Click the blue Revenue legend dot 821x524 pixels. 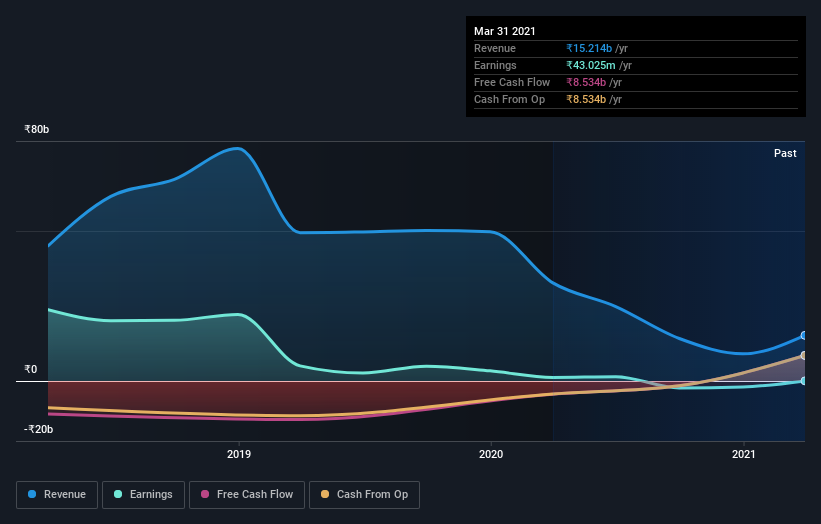pos(32,494)
